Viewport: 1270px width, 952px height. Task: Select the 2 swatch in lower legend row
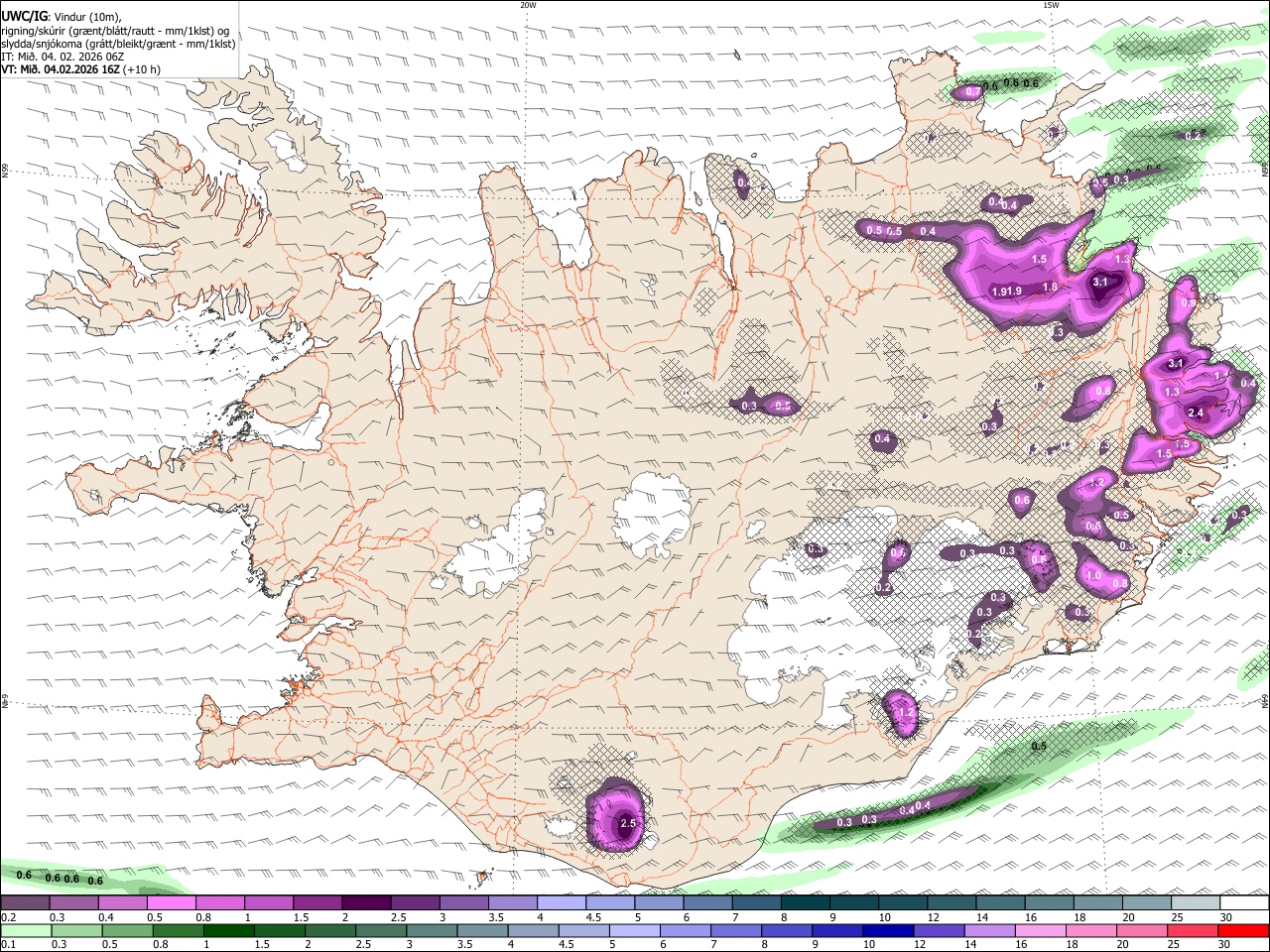[329, 931]
